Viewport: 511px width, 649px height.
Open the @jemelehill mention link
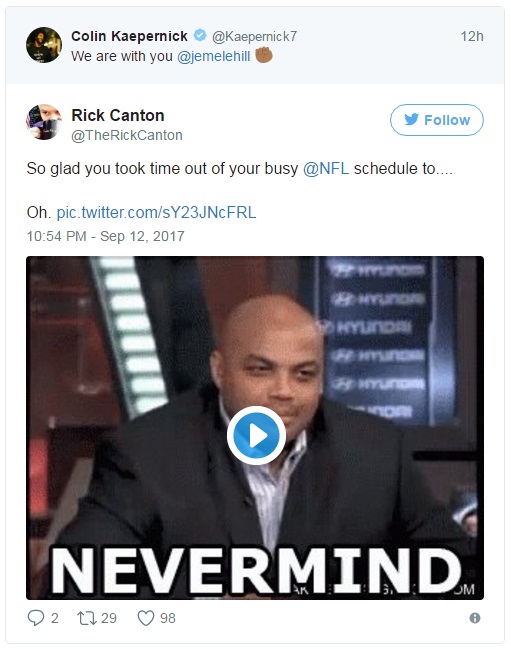pyautogui.click(x=214, y=56)
